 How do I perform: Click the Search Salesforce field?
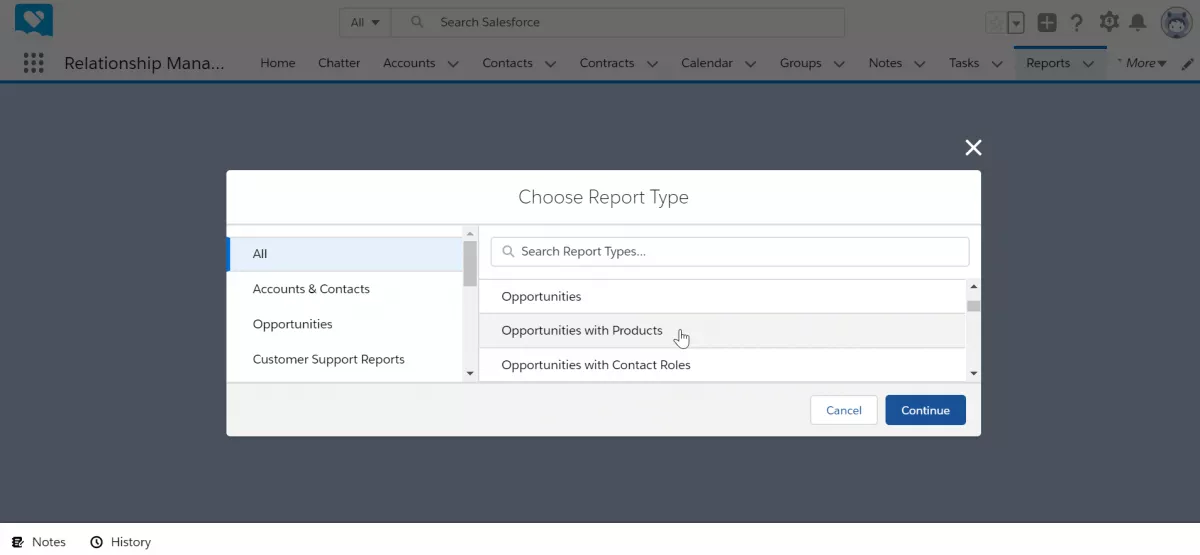click(617, 22)
